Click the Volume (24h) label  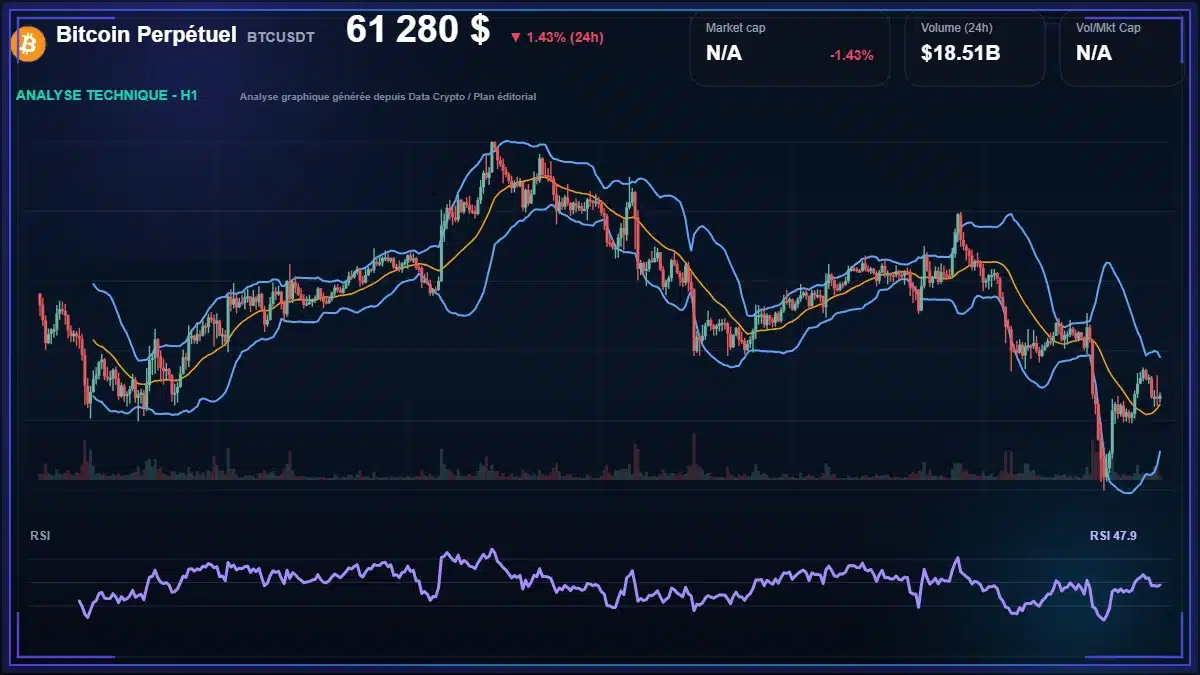pyautogui.click(x=955, y=28)
